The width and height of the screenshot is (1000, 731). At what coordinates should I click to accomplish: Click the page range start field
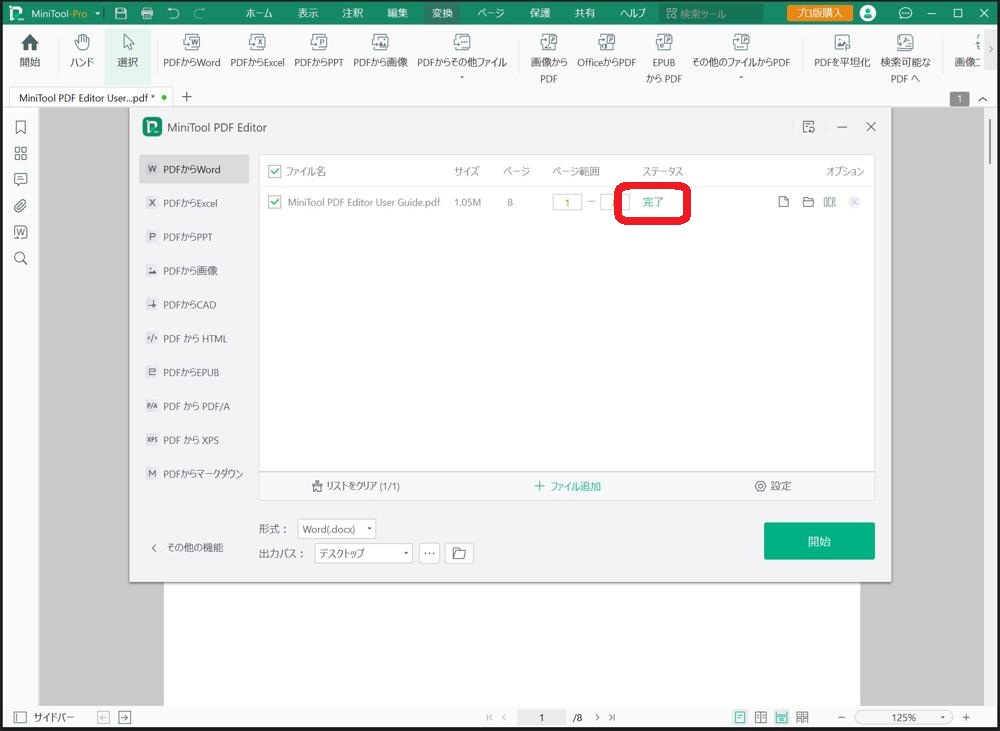point(567,202)
